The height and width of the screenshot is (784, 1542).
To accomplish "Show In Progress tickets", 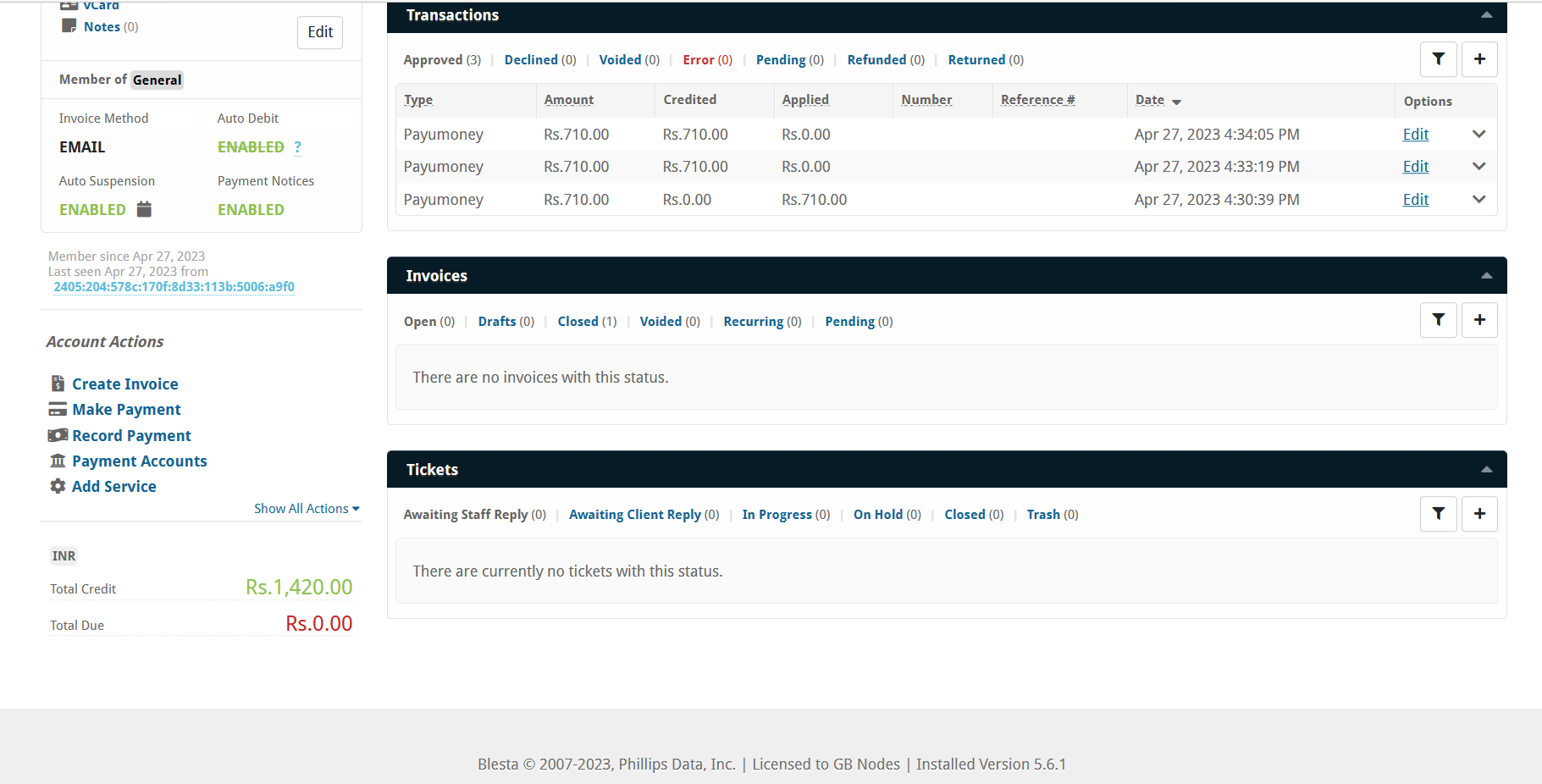I will [x=786, y=515].
